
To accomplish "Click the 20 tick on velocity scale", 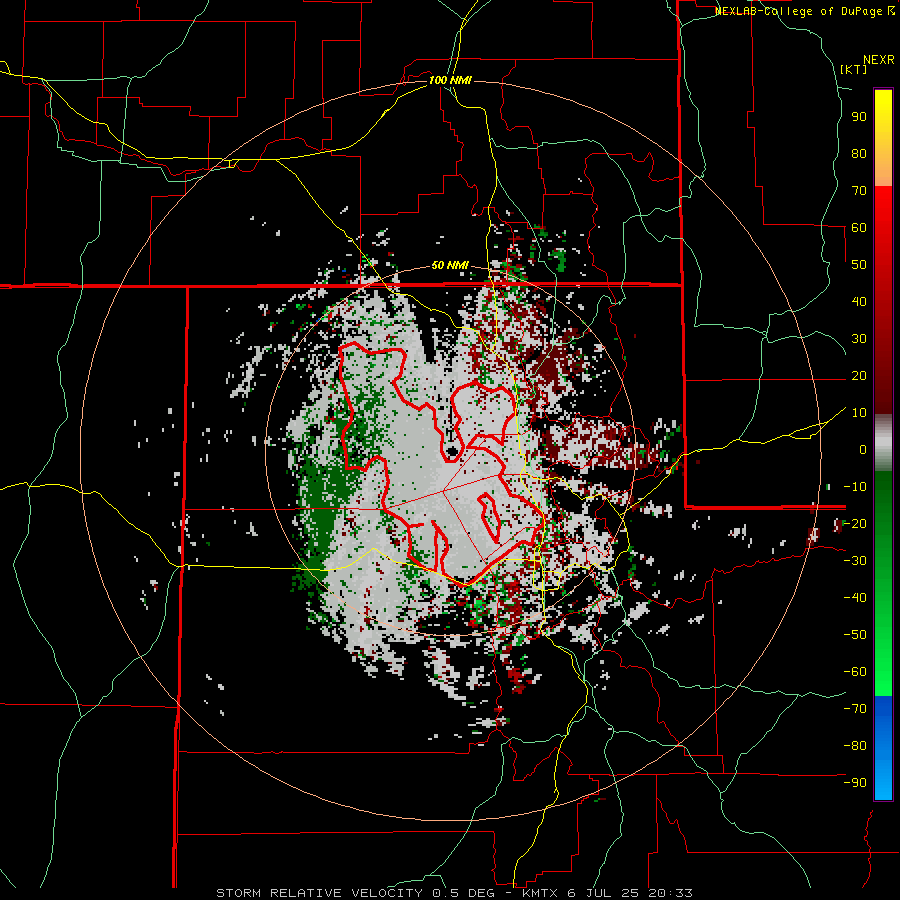I will click(x=859, y=375).
